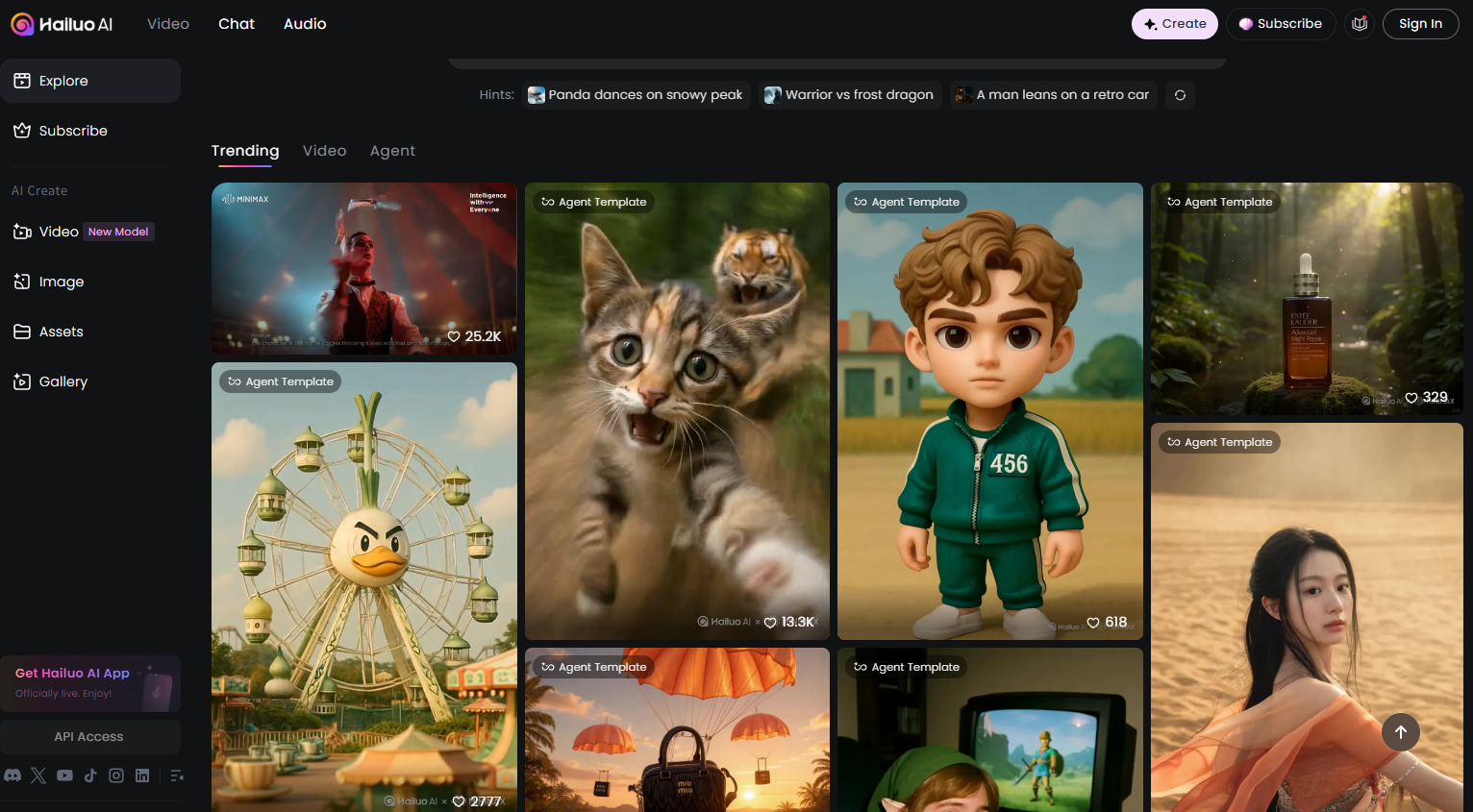
Task: Open the X (Twitter) icon
Action: (x=38, y=775)
